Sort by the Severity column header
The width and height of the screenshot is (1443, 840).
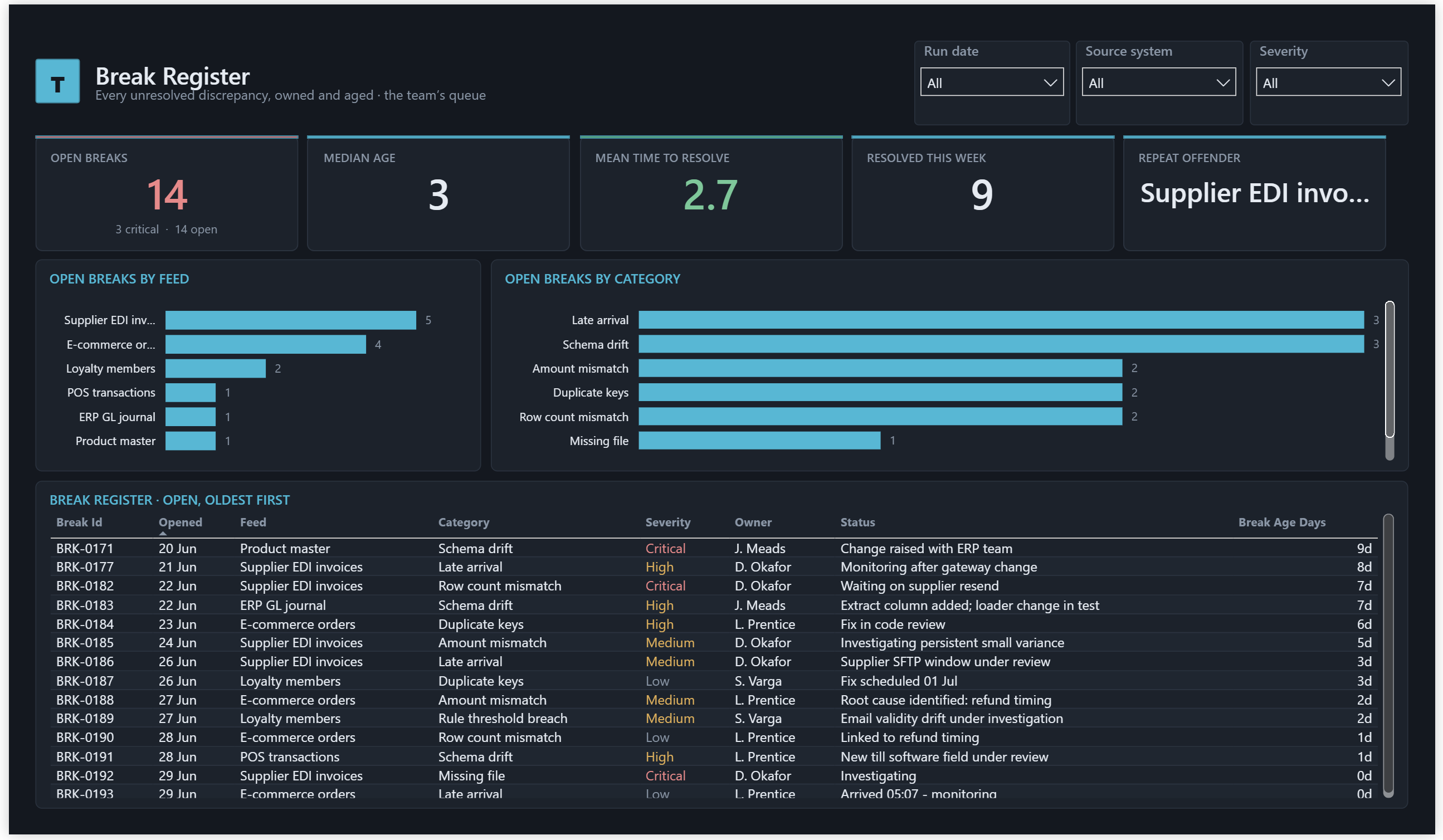[667, 522]
